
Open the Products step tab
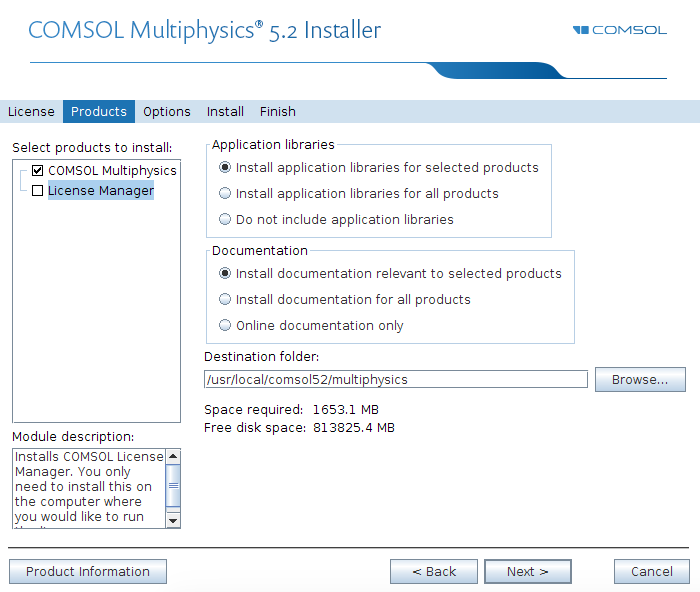click(x=99, y=112)
